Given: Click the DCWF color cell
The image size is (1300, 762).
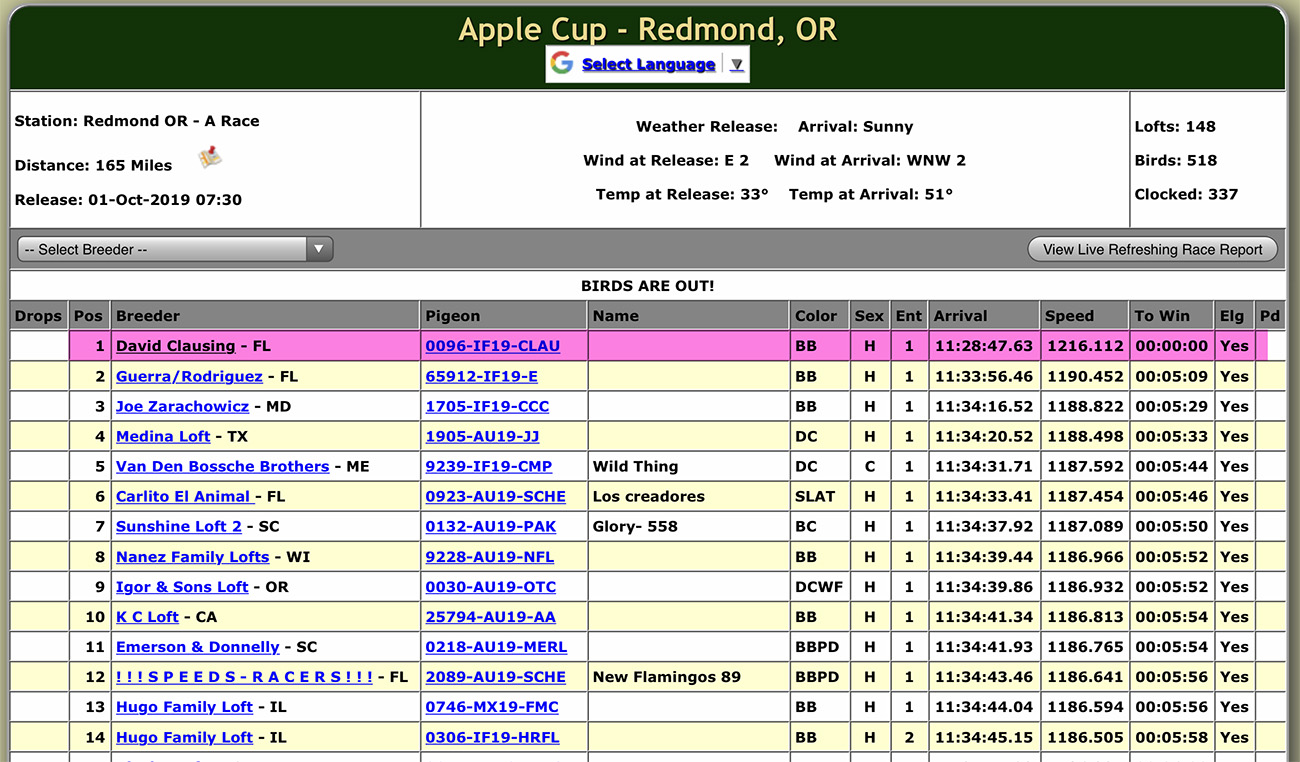Looking at the screenshot, I should (x=819, y=586).
